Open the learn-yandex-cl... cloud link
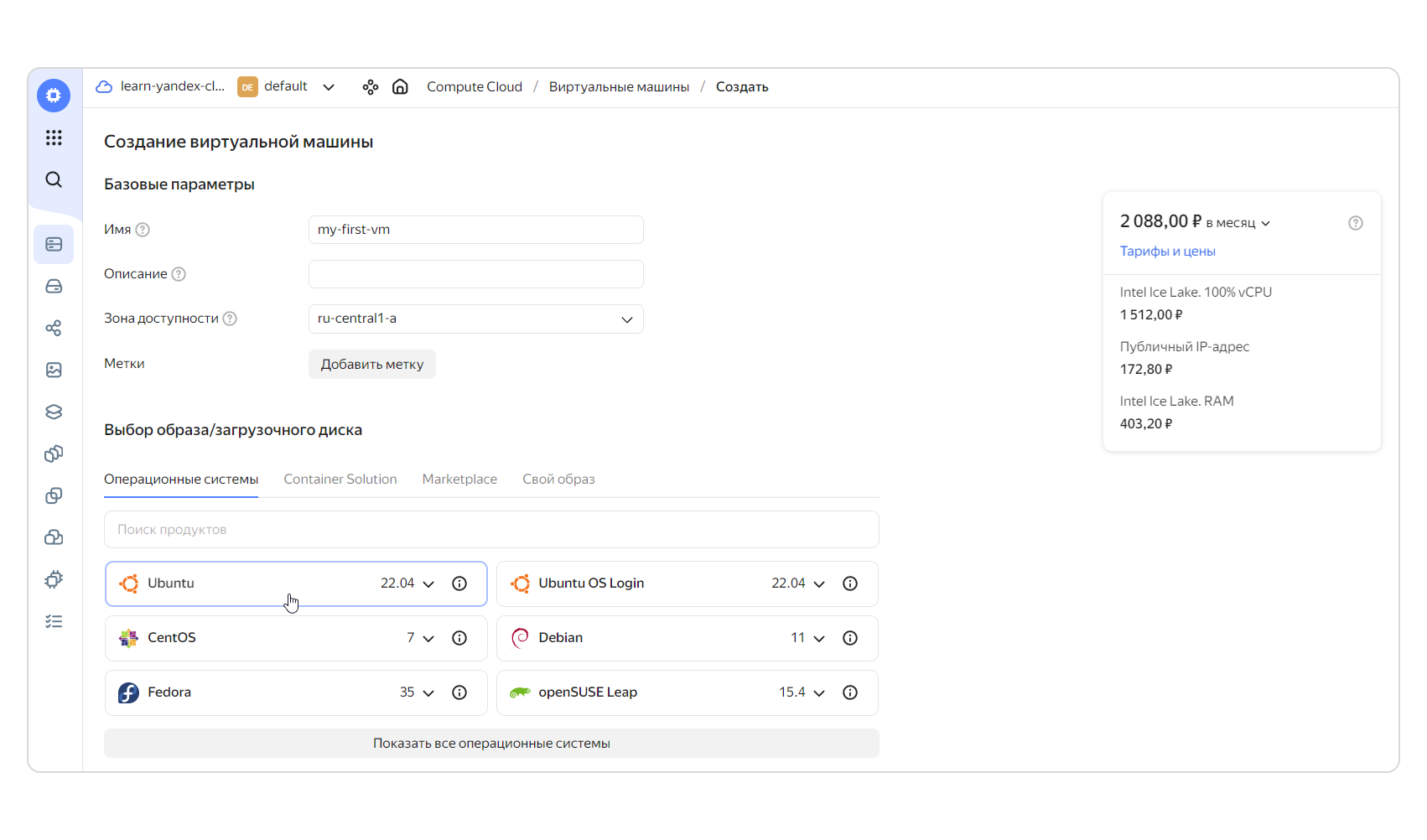The image size is (1427, 840). coord(173,86)
